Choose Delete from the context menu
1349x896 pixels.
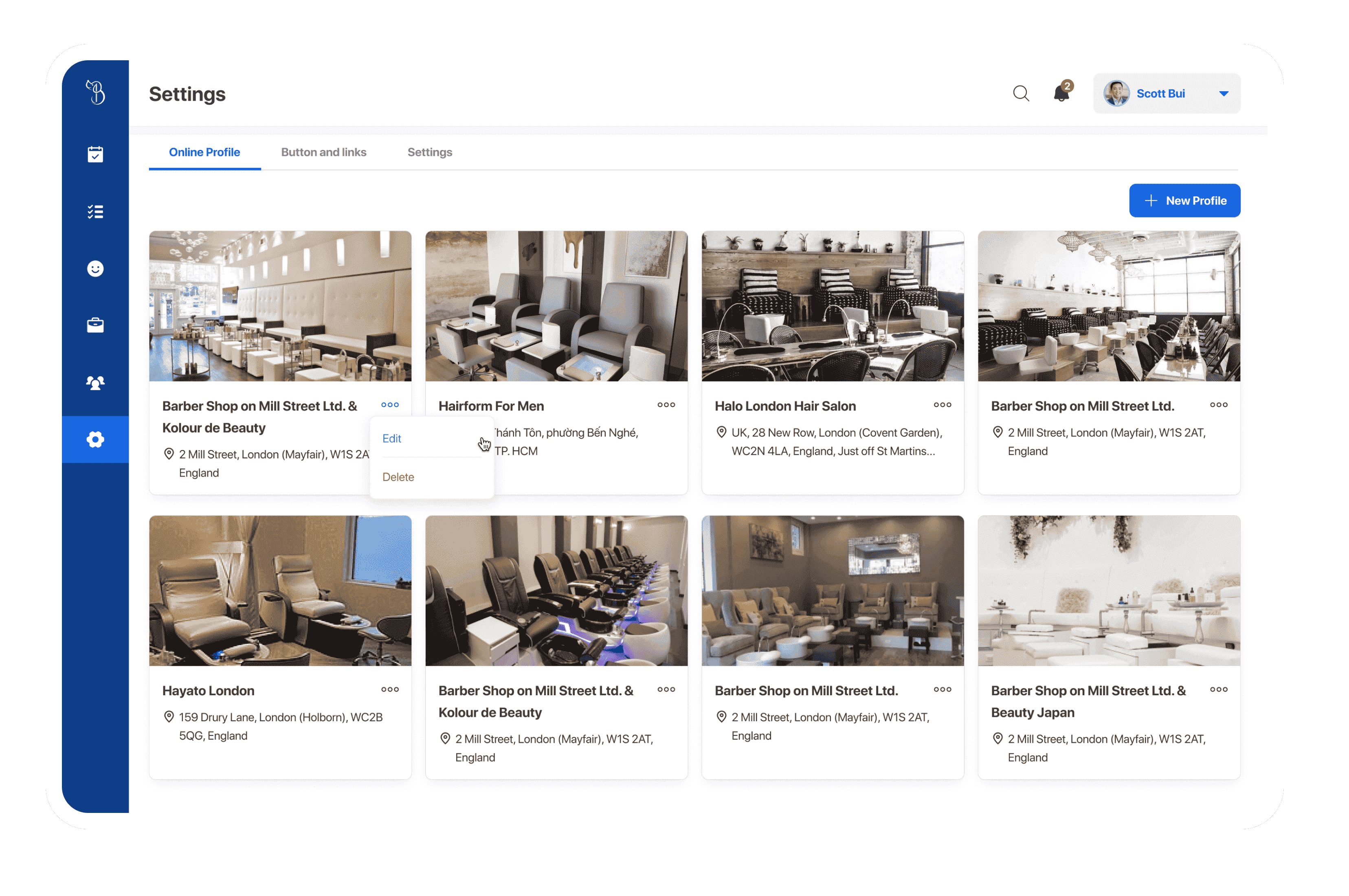click(398, 477)
